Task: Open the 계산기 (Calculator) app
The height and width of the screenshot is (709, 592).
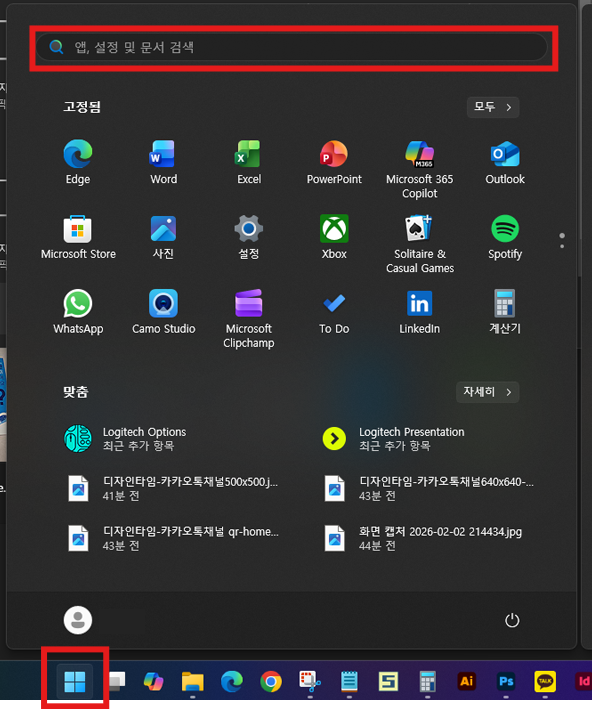Action: (x=505, y=312)
